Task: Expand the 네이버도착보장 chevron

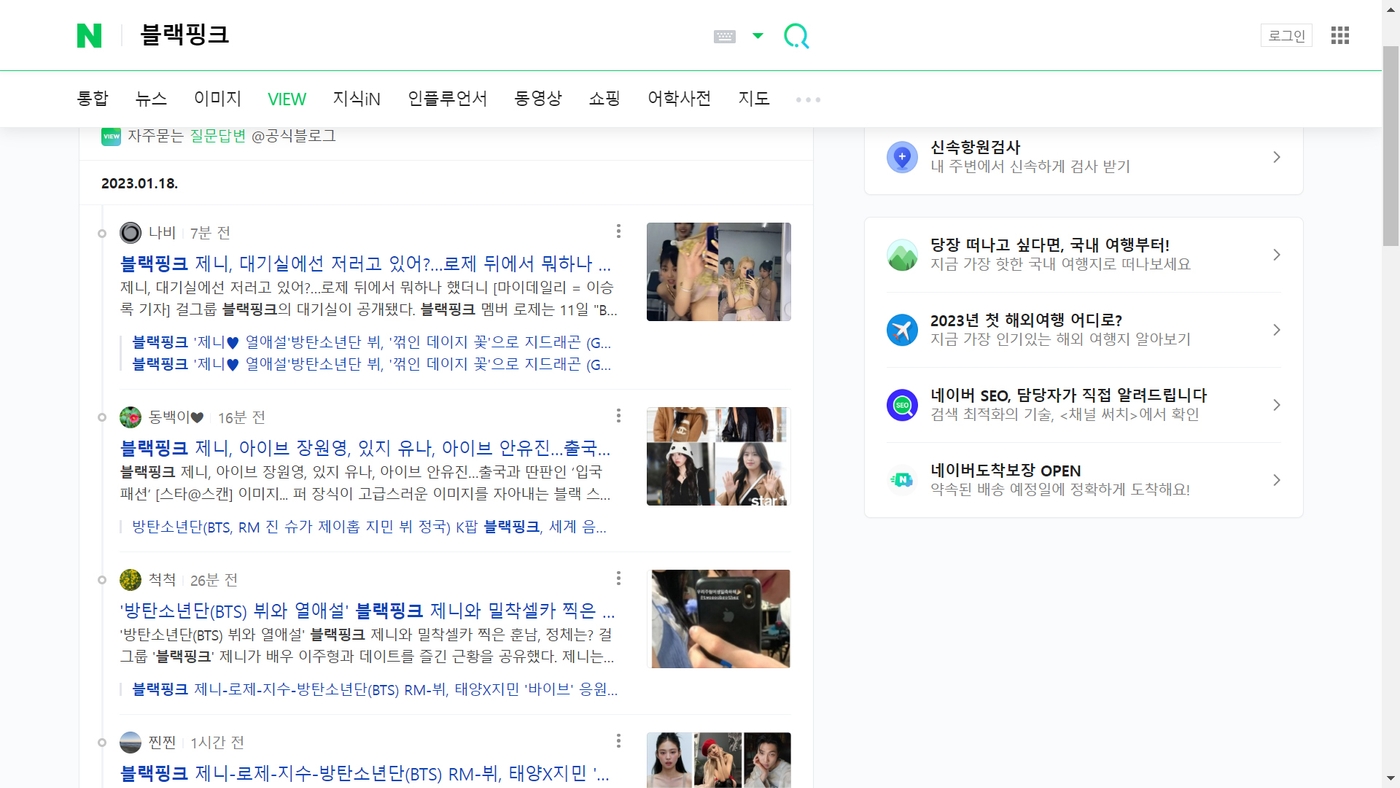Action: tap(1276, 480)
